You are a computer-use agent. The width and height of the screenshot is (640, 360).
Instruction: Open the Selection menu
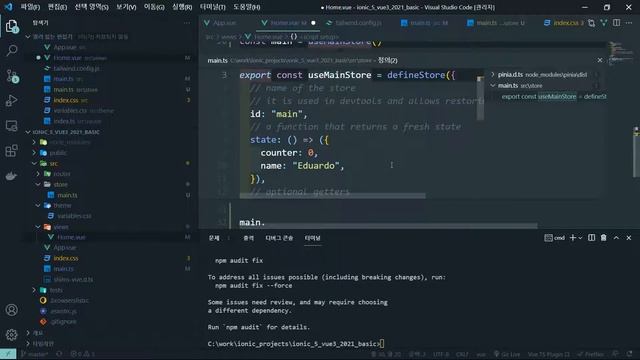(91, 7)
